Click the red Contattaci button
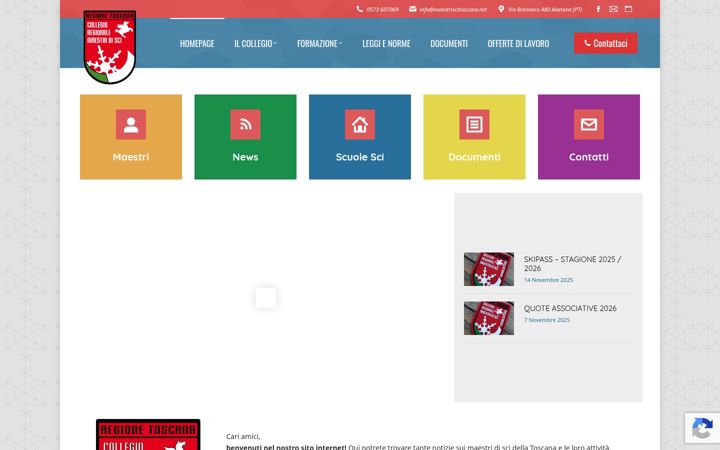The width and height of the screenshot is (720, 450). point(605,43)
